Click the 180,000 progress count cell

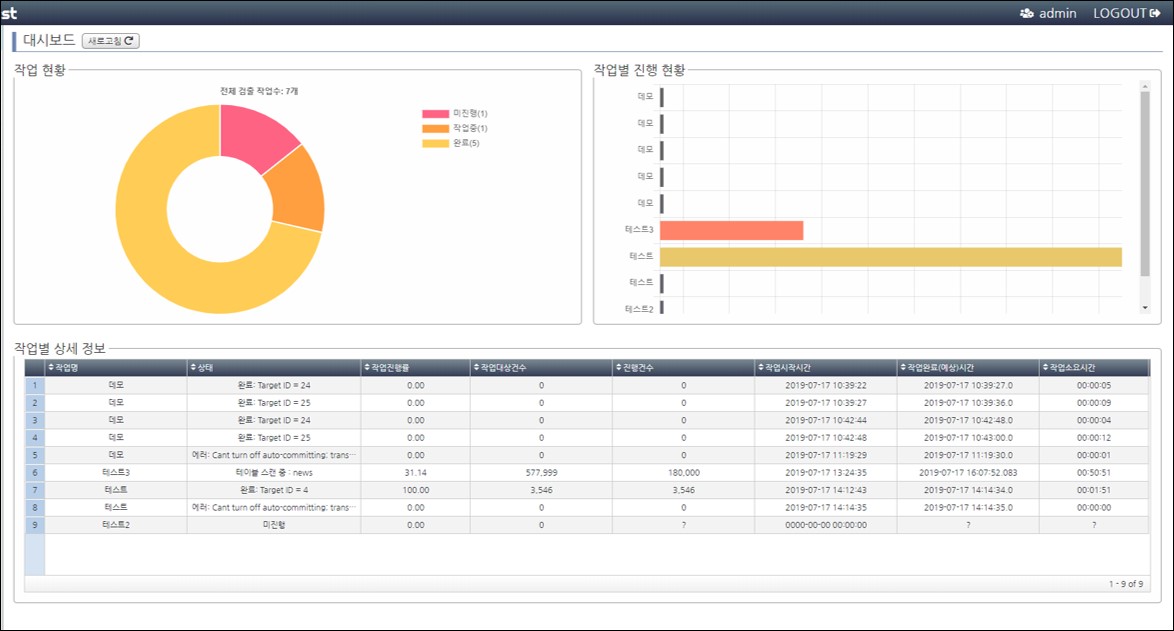pyautogui.click(x=684, y=473)
